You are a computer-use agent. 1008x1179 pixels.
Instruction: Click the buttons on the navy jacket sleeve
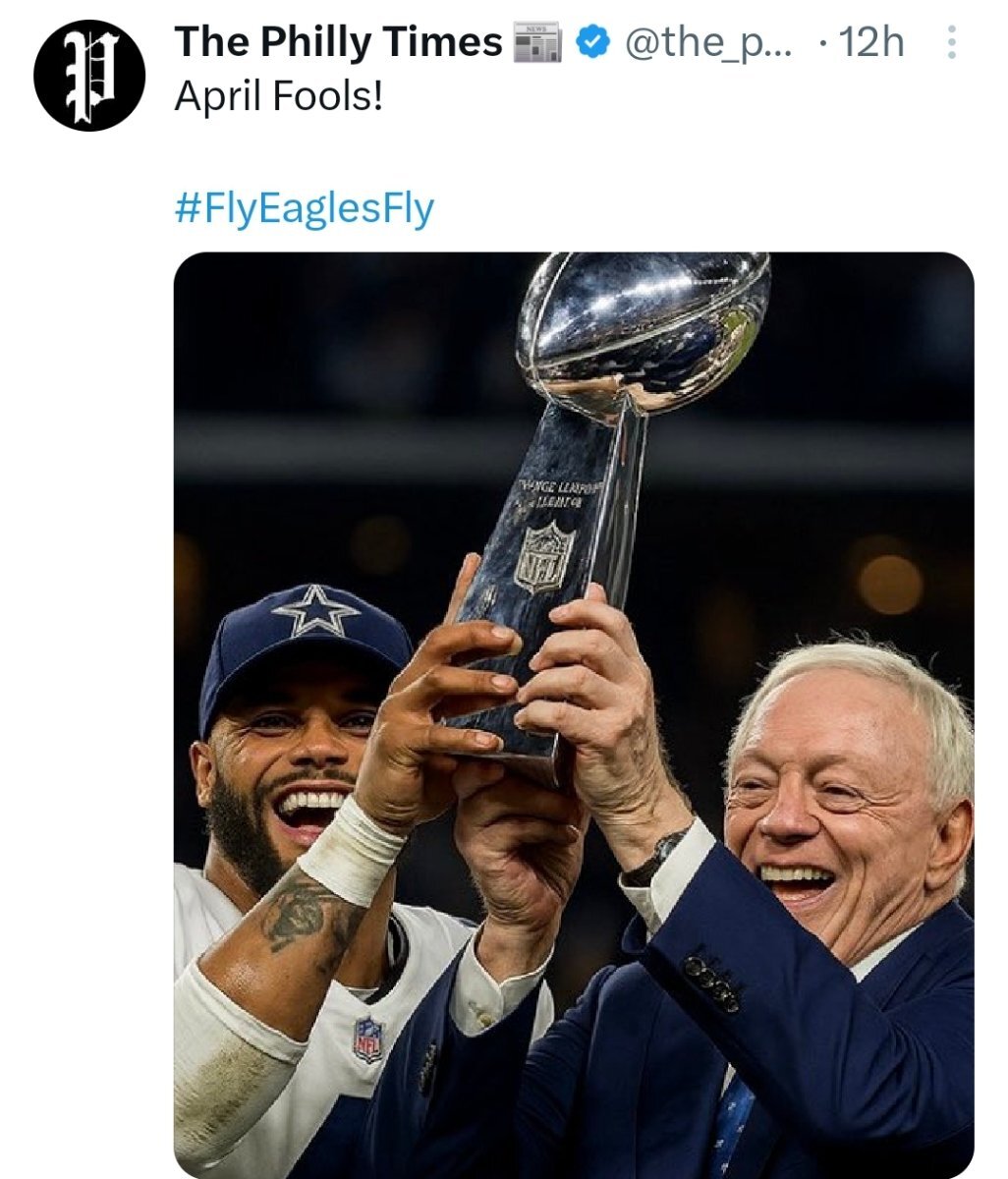click(x=712, y=981)
